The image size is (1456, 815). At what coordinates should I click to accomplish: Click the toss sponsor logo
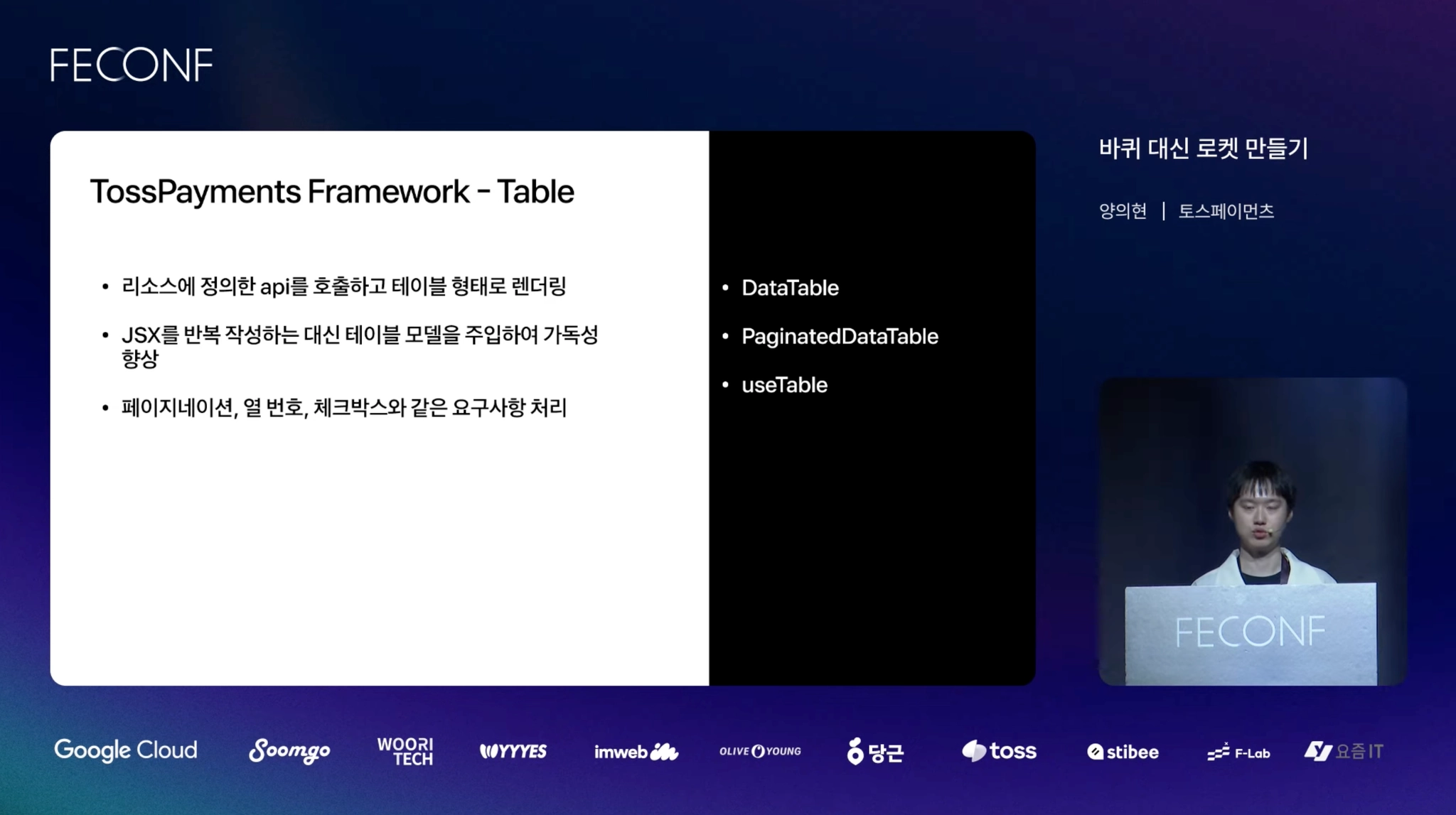click(999, 751)
